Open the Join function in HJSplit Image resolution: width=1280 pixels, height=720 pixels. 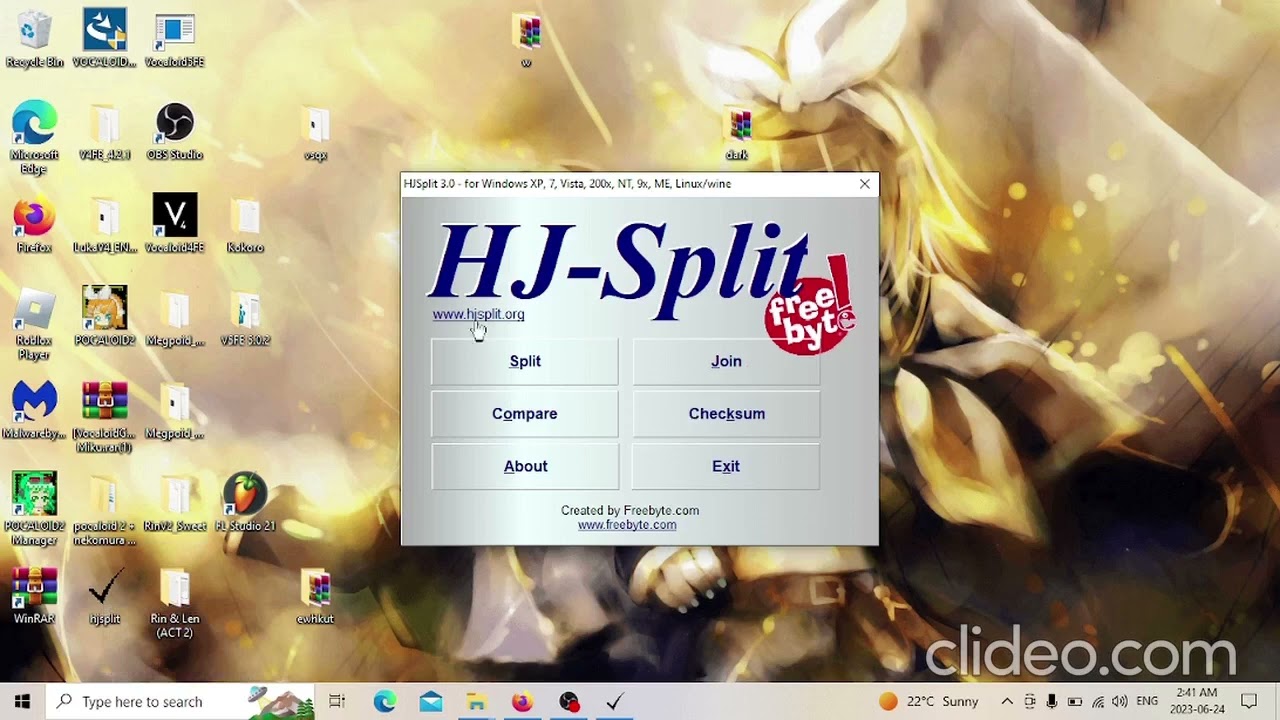[x=726, y=361]
